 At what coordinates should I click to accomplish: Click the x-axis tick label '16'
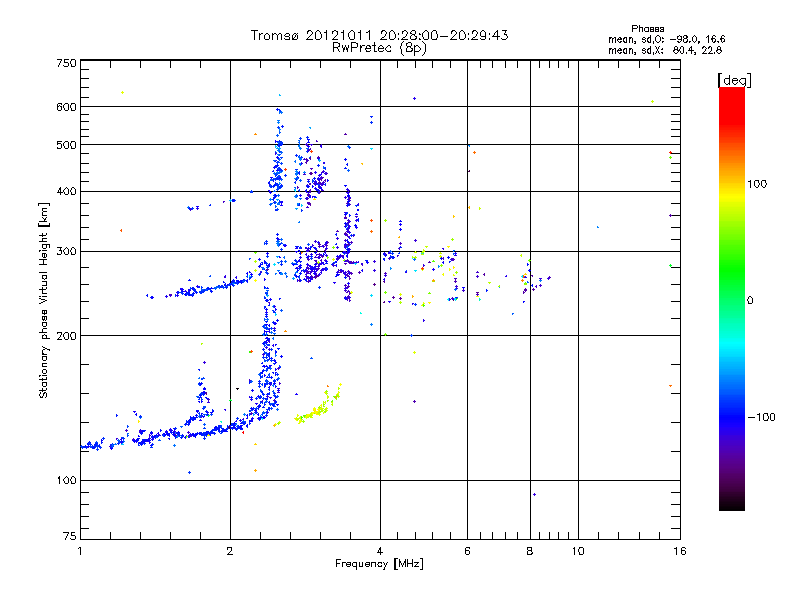[x=680, y=551]
